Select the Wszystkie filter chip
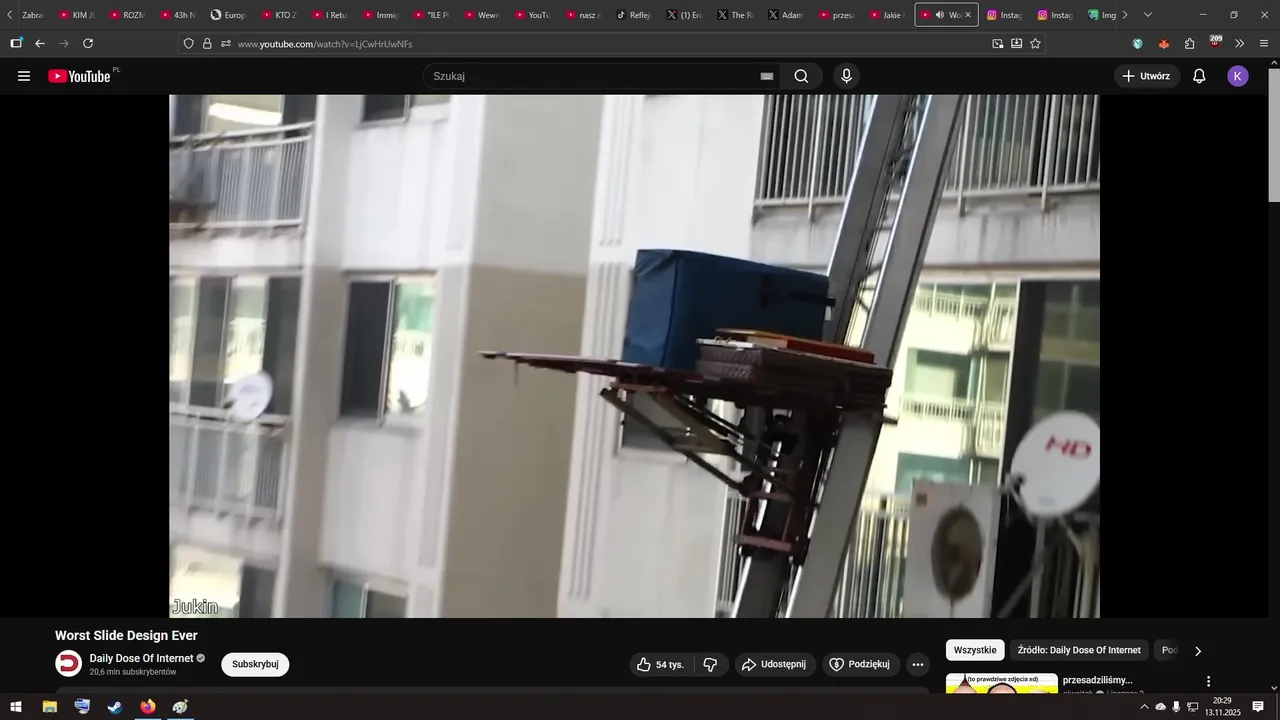 tap(975, 650)
